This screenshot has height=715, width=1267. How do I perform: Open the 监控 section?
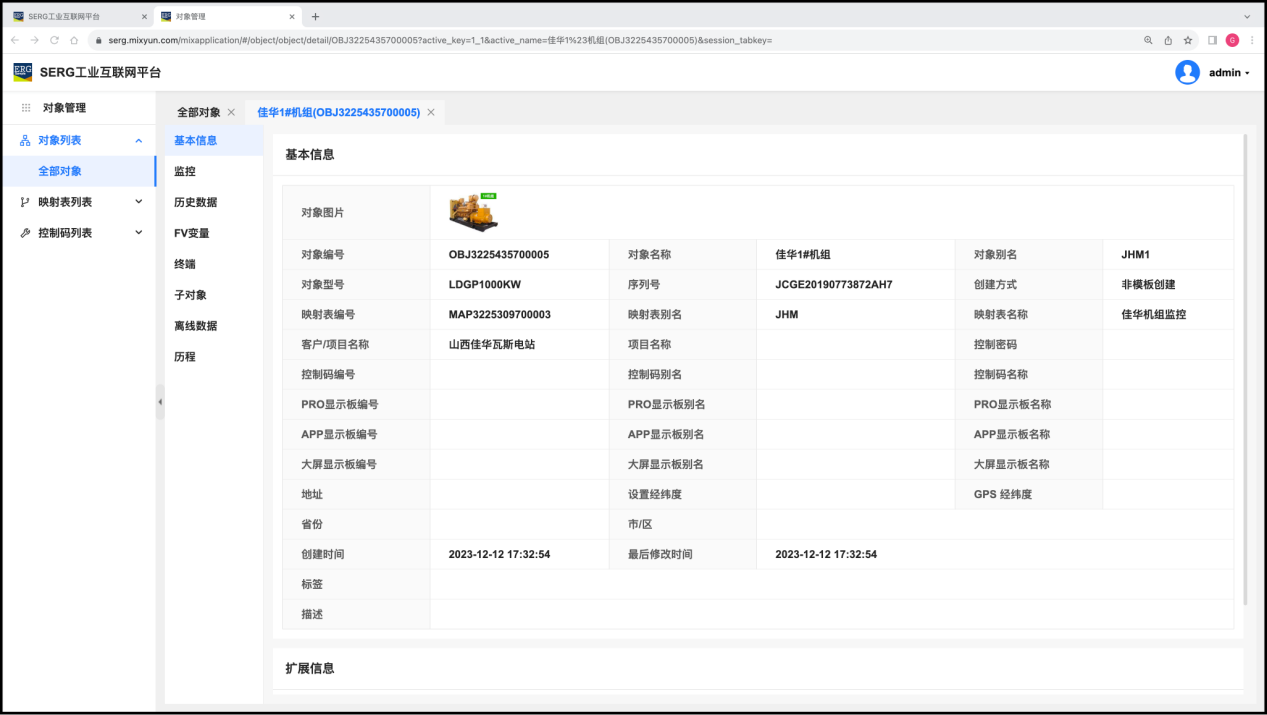(x=185, y=171)
